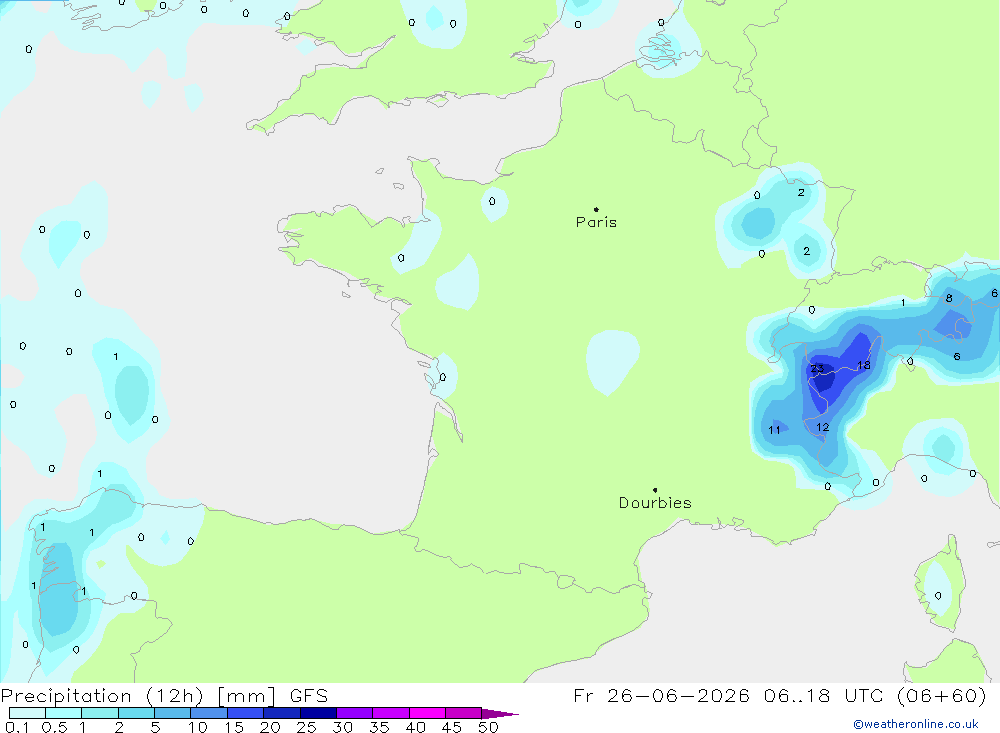Click the 11 mm precipitation value

coord(774,430)
